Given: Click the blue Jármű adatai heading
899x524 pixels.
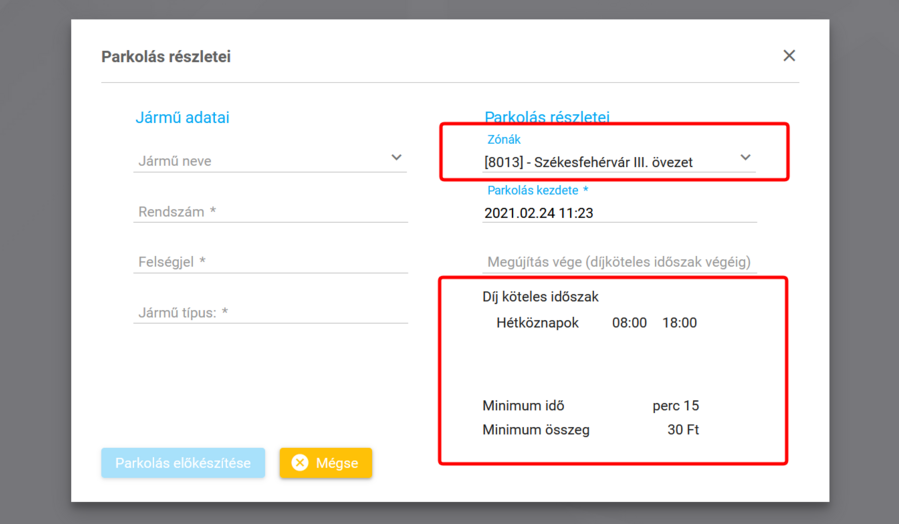Looking at the screenshot, I should [182, 118].
